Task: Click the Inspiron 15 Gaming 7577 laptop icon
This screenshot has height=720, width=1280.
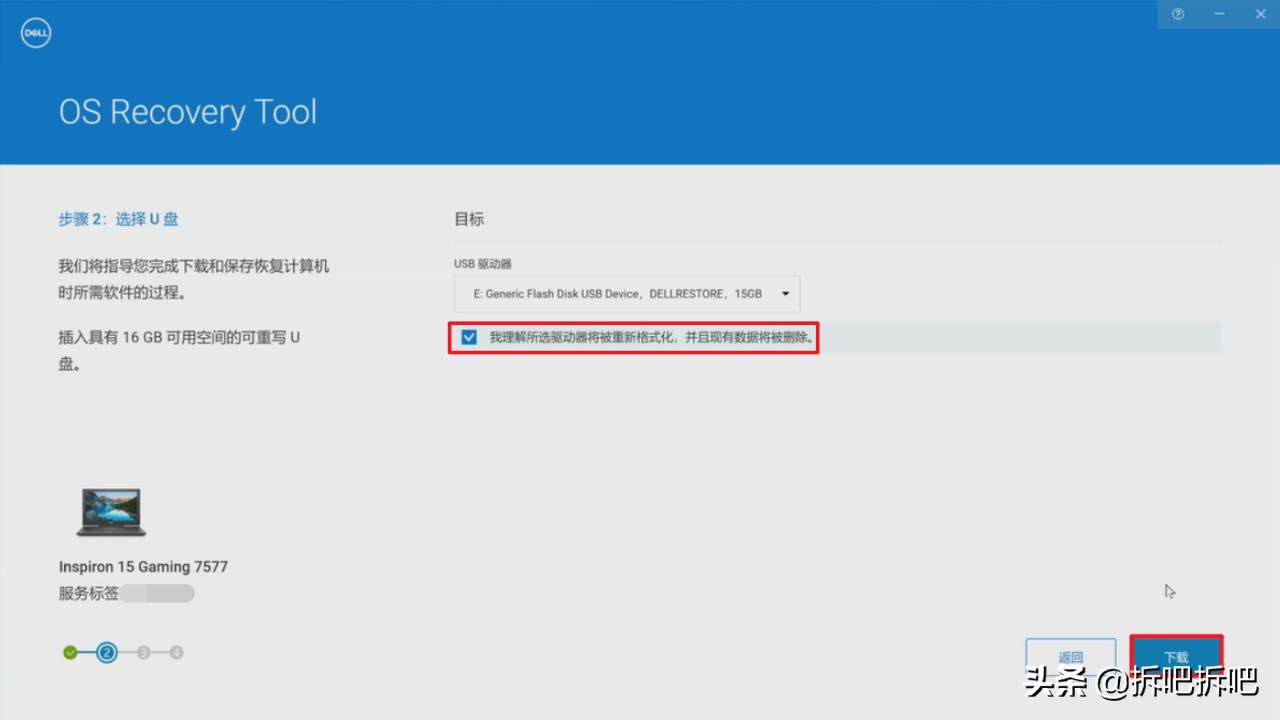Action: [110, 512]
